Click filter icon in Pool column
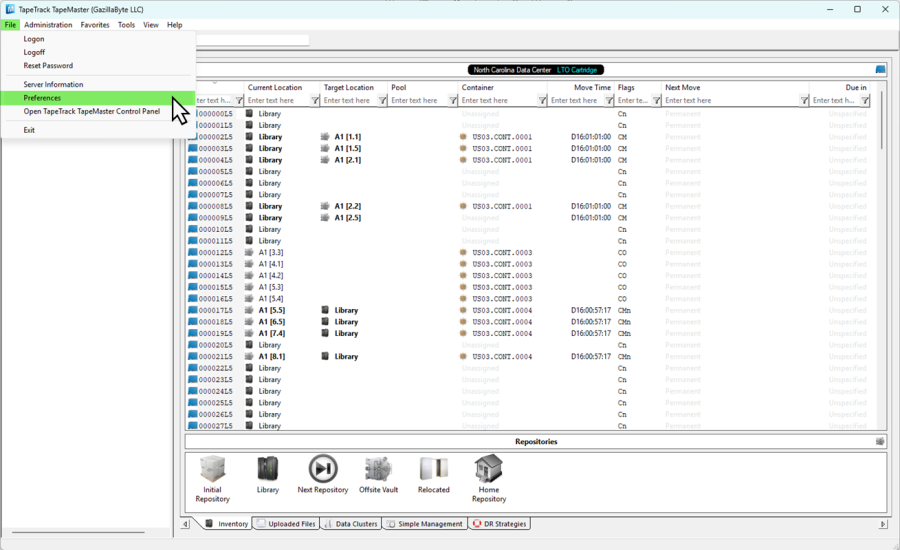Screen dimensions: 900x550 [x=452, y=100]
